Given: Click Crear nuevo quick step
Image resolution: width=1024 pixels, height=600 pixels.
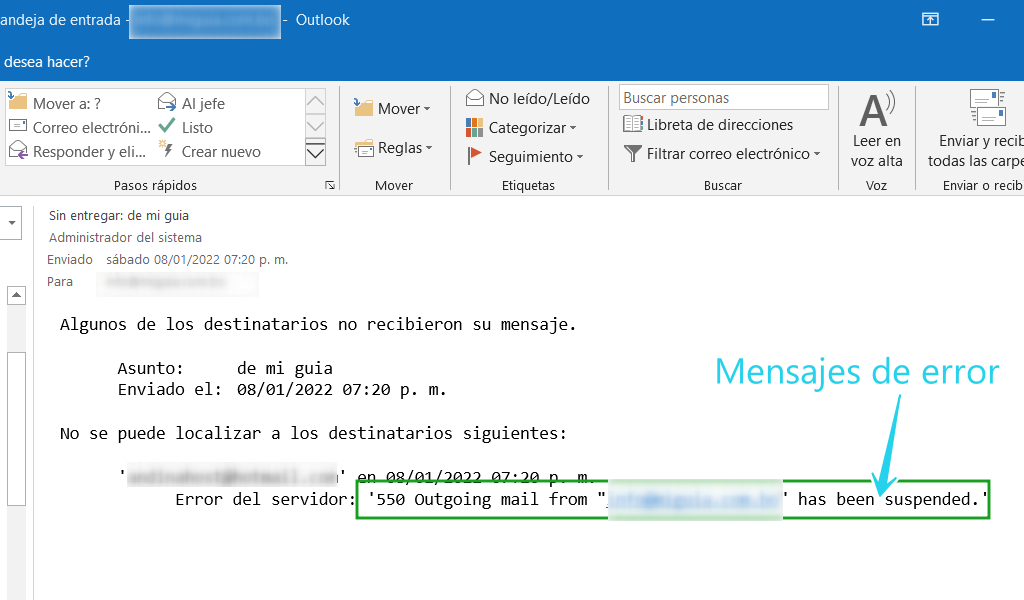Looking at the screenshot, I should [210, 151].
